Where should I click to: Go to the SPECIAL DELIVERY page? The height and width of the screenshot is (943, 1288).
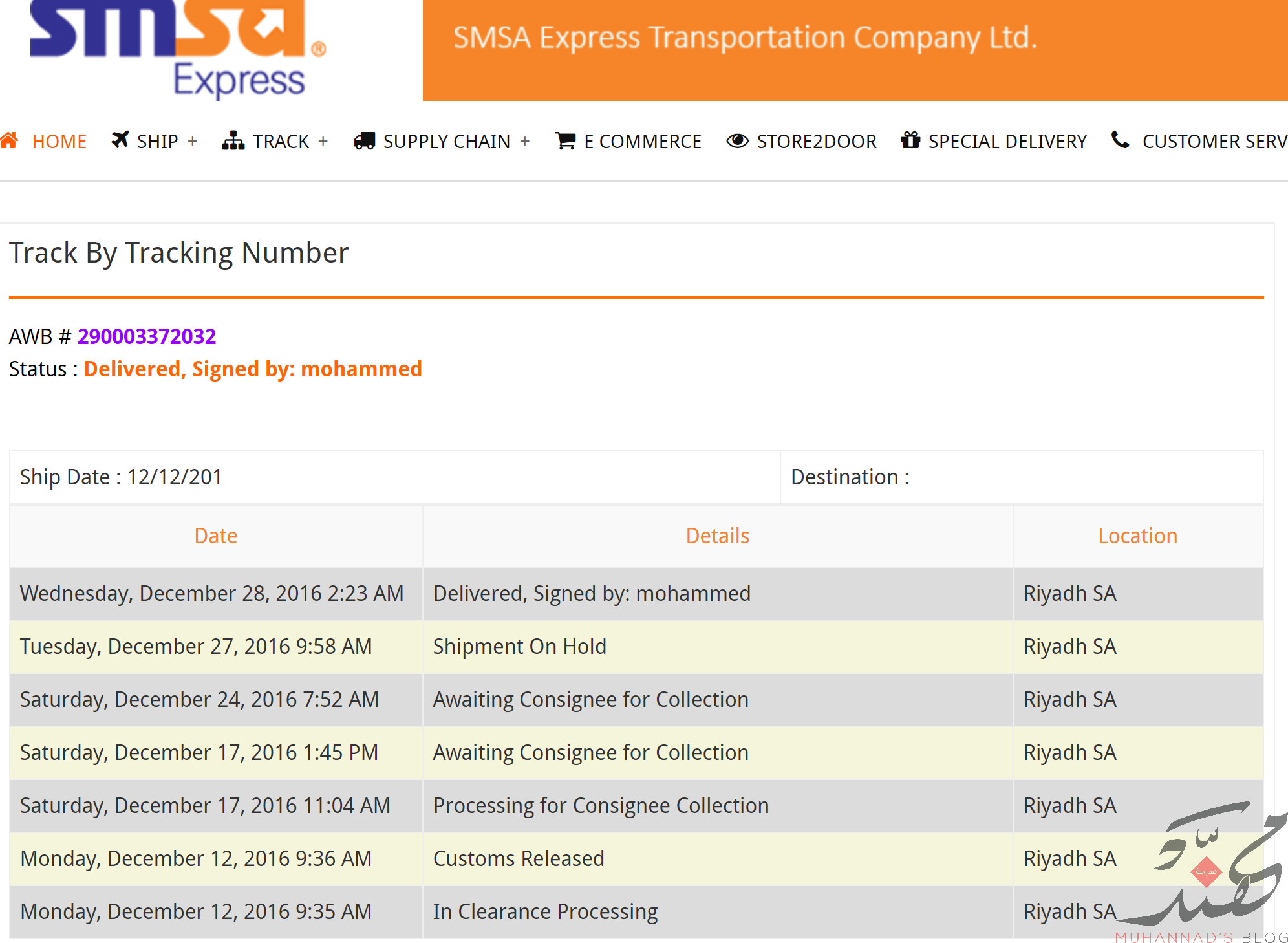click(1007, 141)
